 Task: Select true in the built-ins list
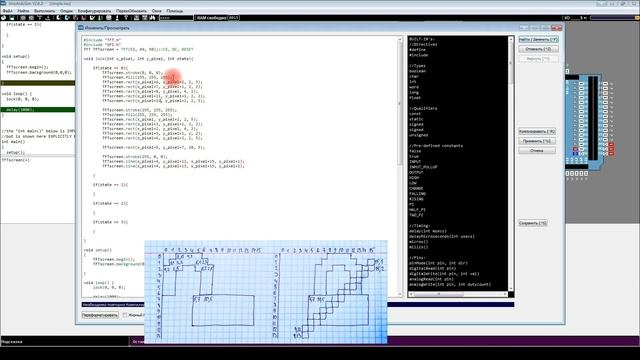pyautogui.click(x=413, y=156)
